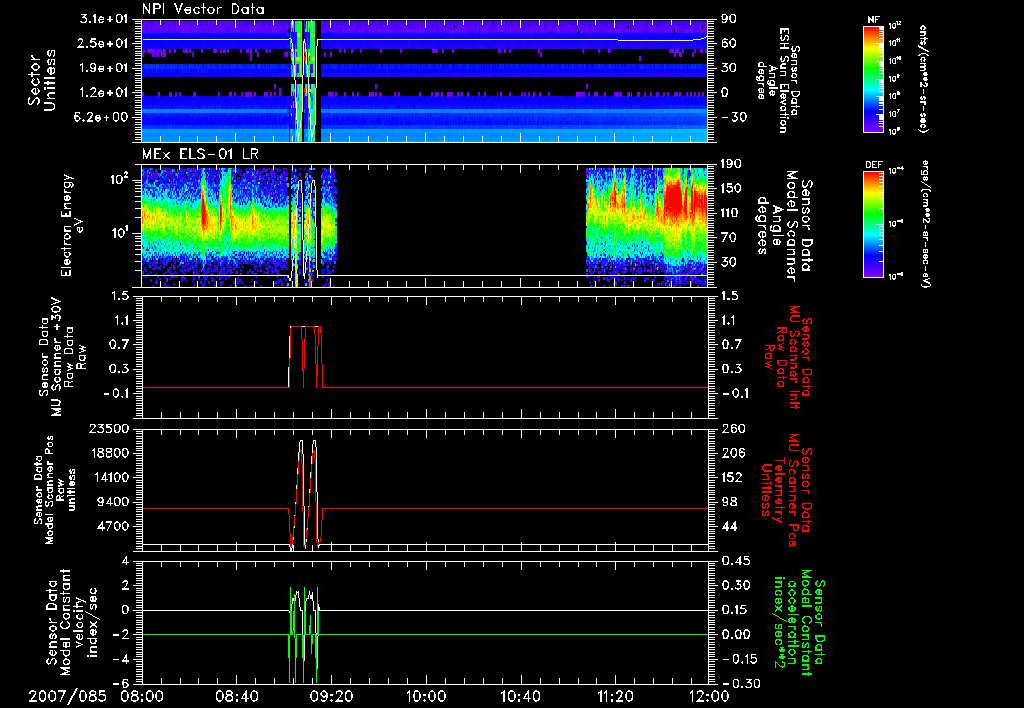Click the 190 scanner angle tick
Image resolution: width=1024 pixels, height=708 pixels.
click(732, 164)
